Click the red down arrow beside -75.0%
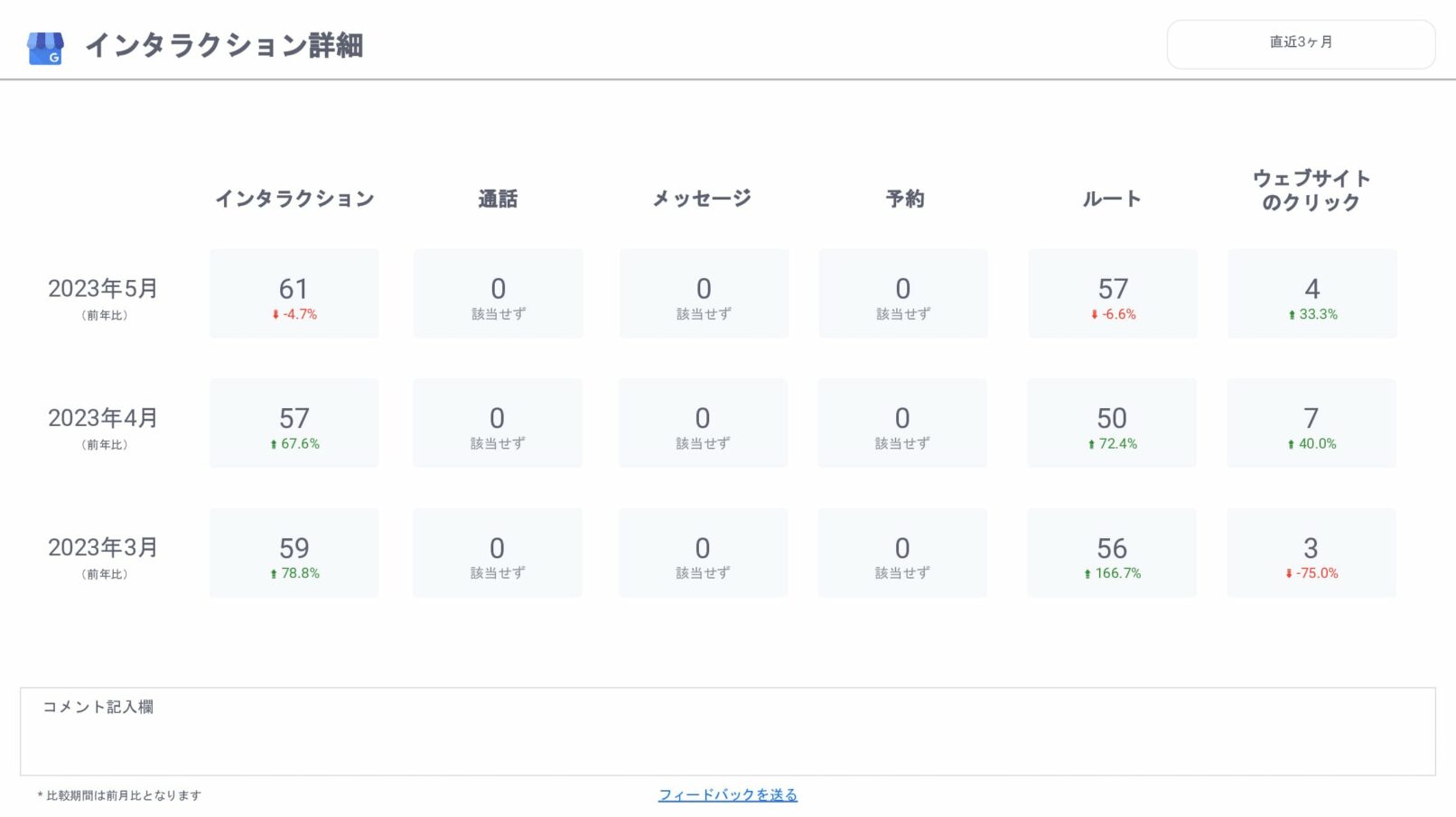Image resolution: width=1456 pixels, height=817 pixels. tap(1288, 572)
